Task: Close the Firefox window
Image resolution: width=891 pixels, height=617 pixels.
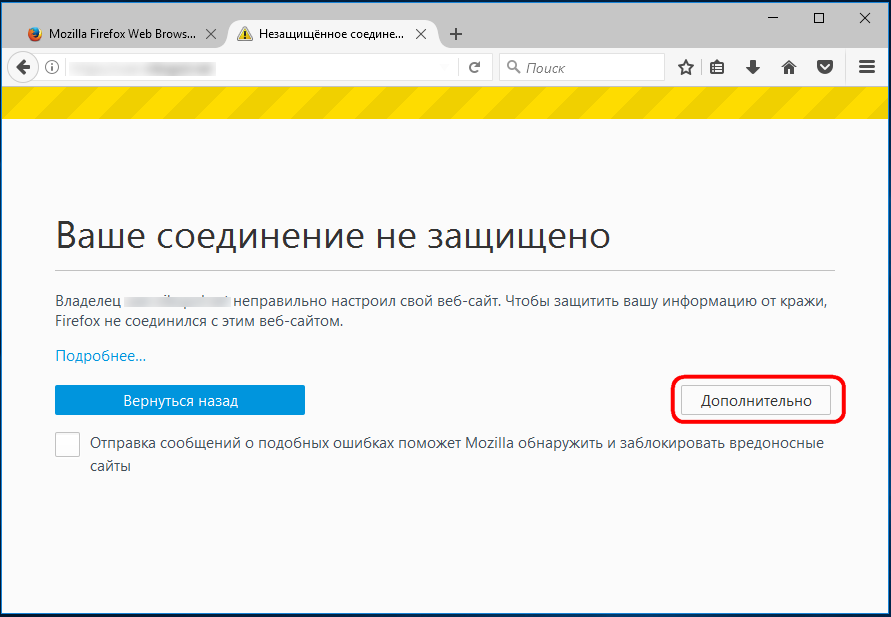Action: point(865,18)
